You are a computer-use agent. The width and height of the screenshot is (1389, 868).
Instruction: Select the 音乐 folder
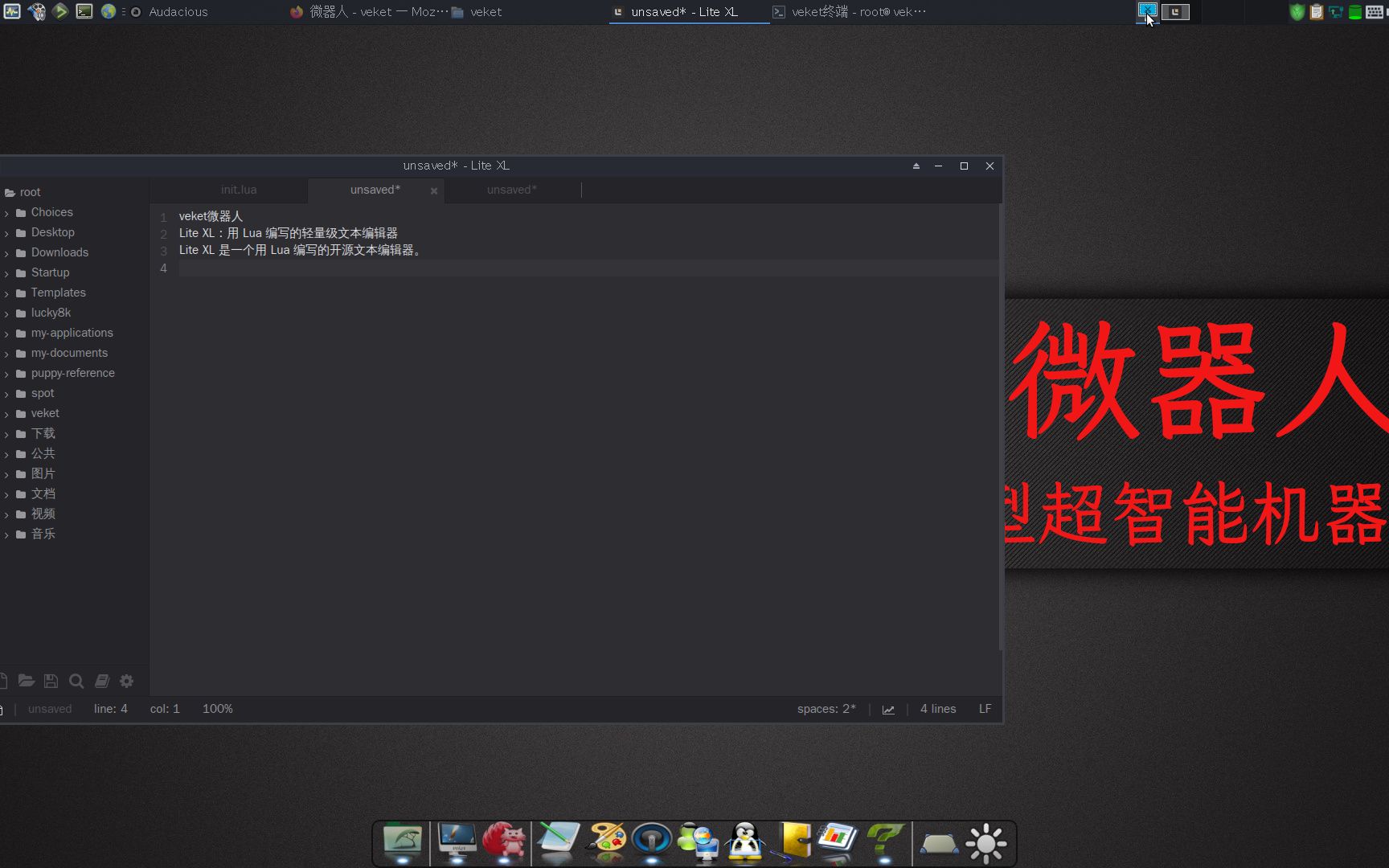click(74, 534)
